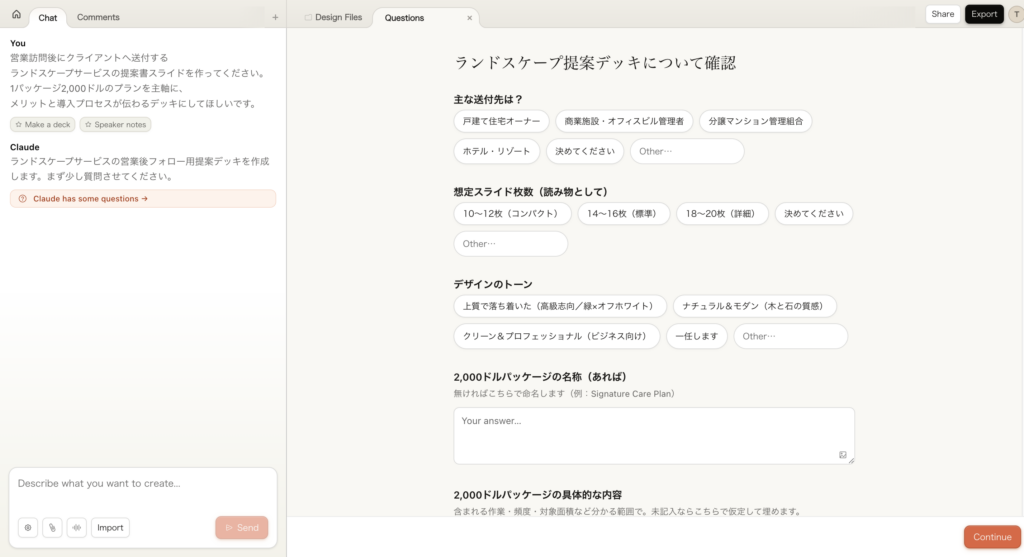Click the image icon in answer textarea
This screenshot has height=557, width=1024.
pyautogui.click(x=843, y=455)
